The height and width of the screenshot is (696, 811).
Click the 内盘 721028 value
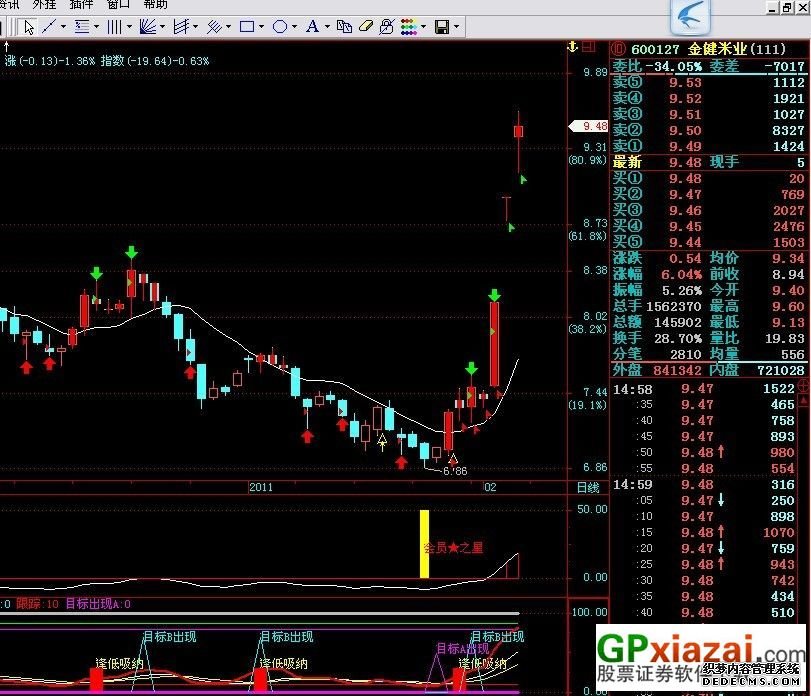pyautogui.click(x=781, y=370)
